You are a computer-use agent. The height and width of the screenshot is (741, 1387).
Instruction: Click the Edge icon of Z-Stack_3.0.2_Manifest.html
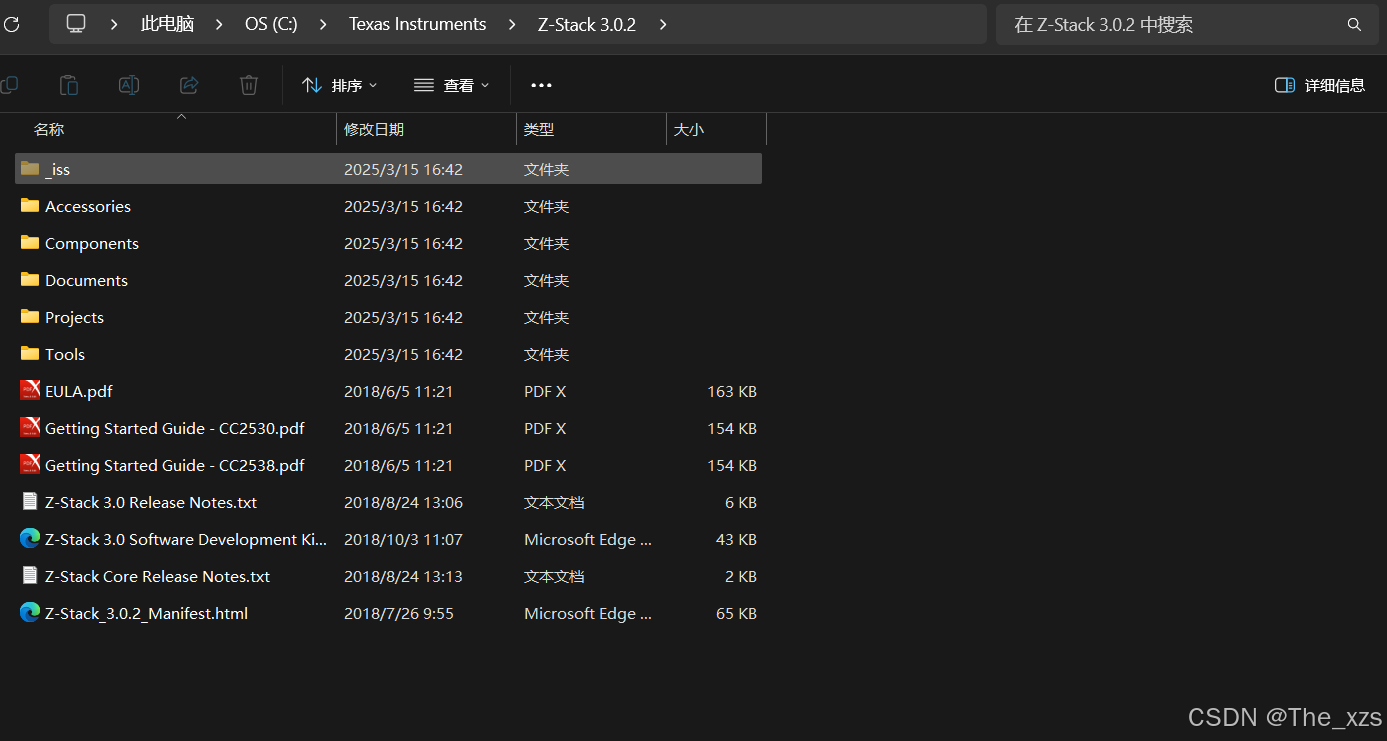click(x=30, y=612)
